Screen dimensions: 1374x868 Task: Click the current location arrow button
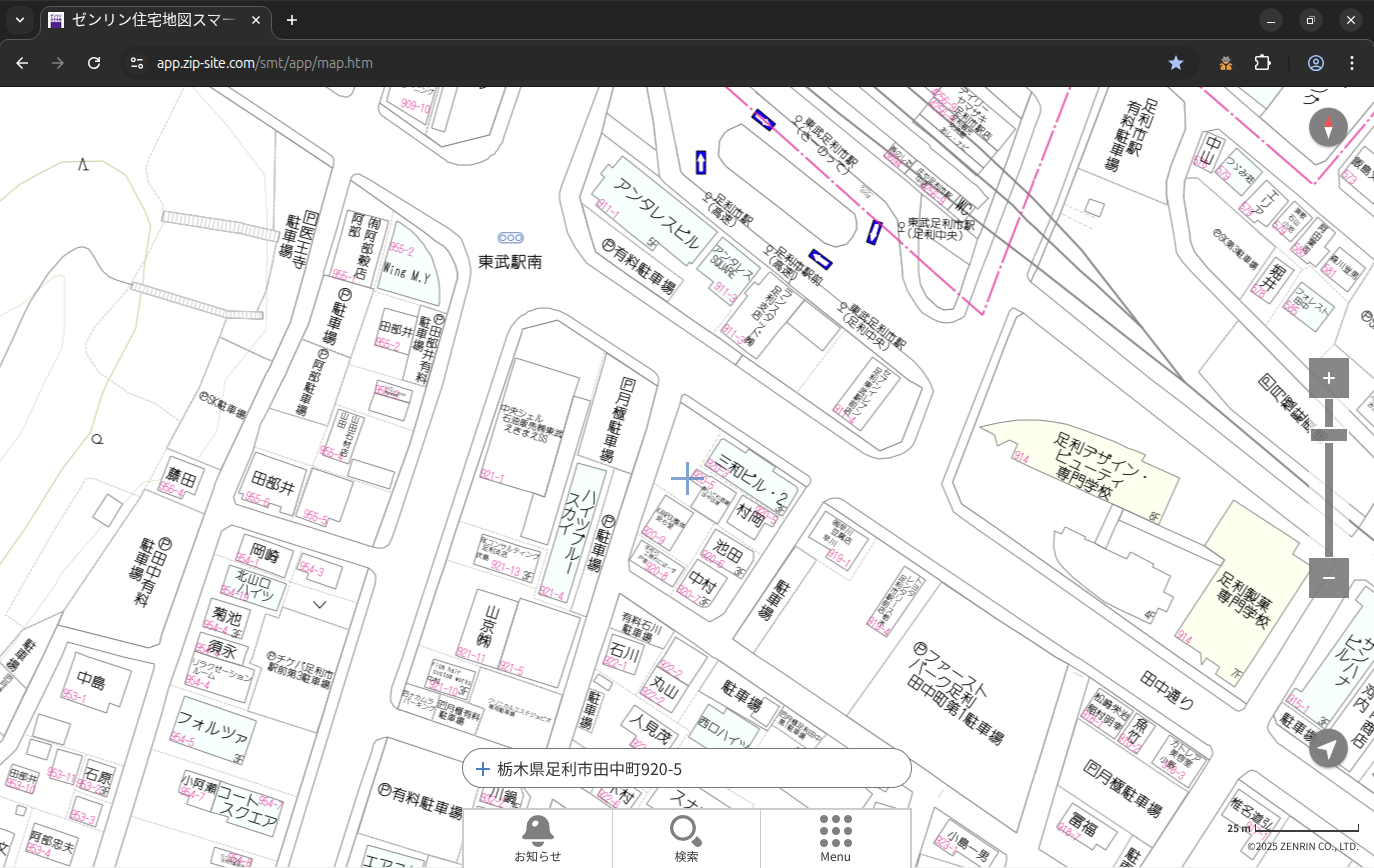coord(1328,748)
